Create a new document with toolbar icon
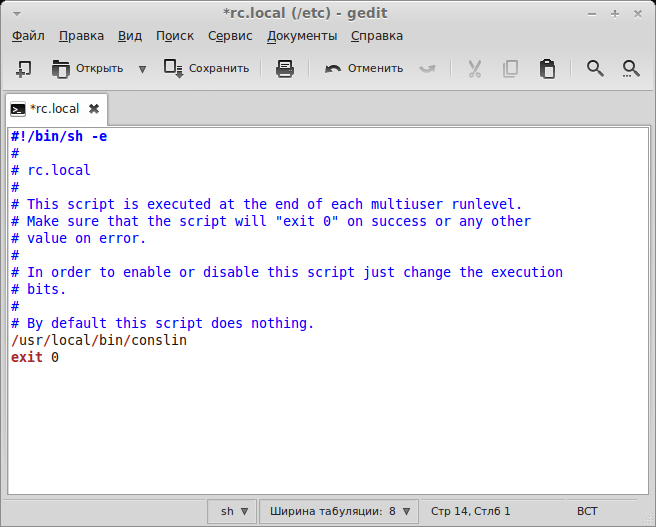Image resolution: width=656 pixels, height=527 pixels. pos(23,69)
